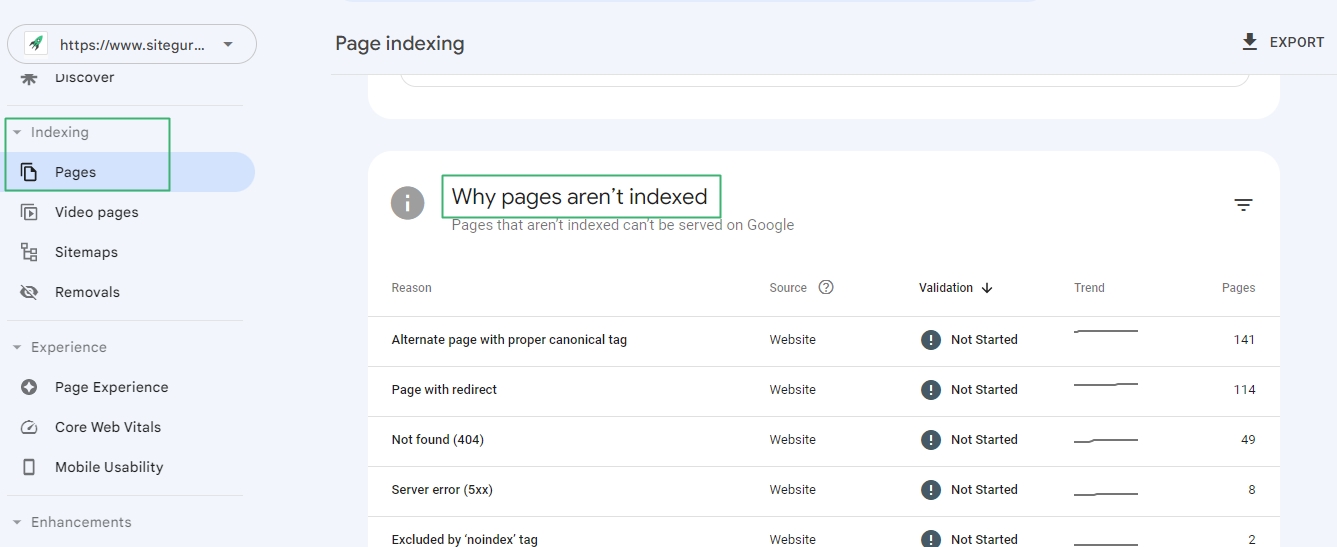Click the Reason column header
Screen dimensions: 1337x547
pos(412,288)
